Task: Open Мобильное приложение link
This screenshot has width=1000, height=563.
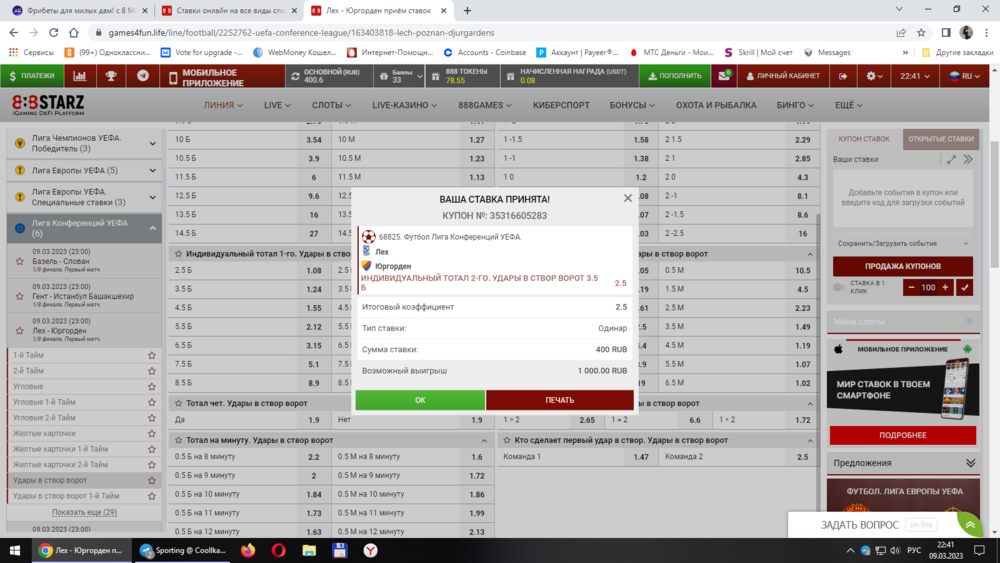Action: click(222, 77)
